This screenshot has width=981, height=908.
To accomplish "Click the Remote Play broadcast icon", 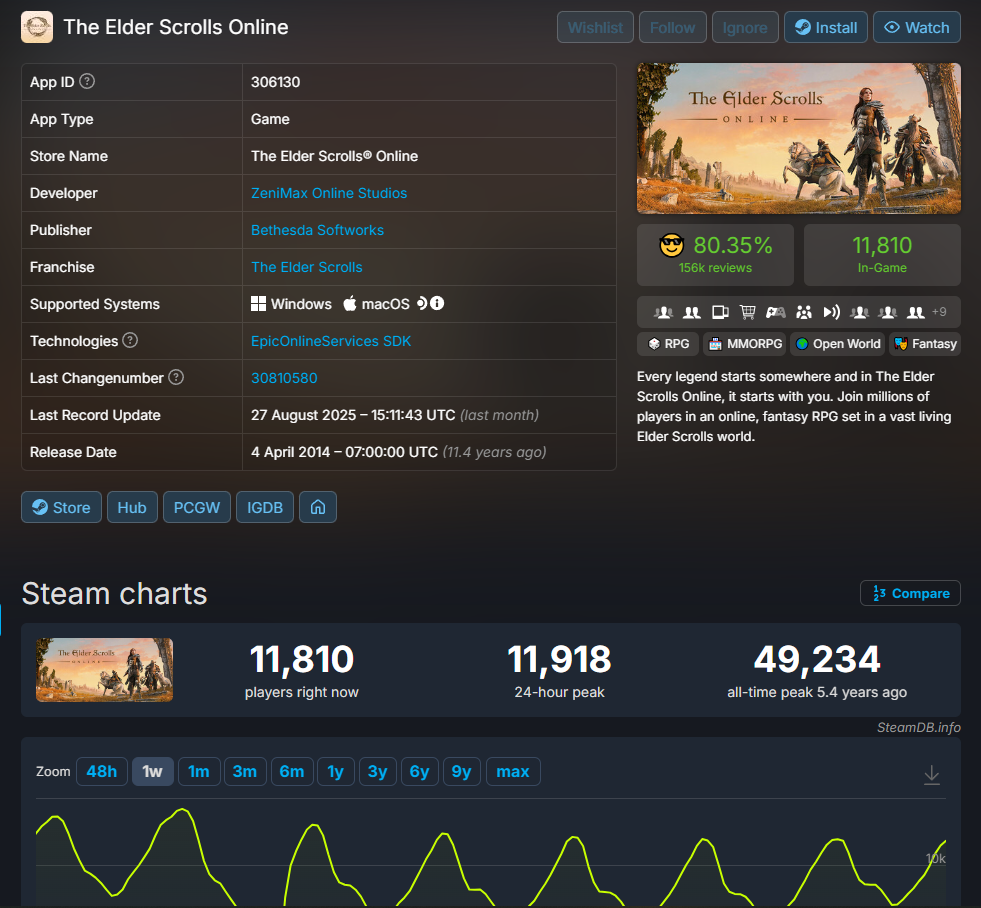I will (831, 312).
